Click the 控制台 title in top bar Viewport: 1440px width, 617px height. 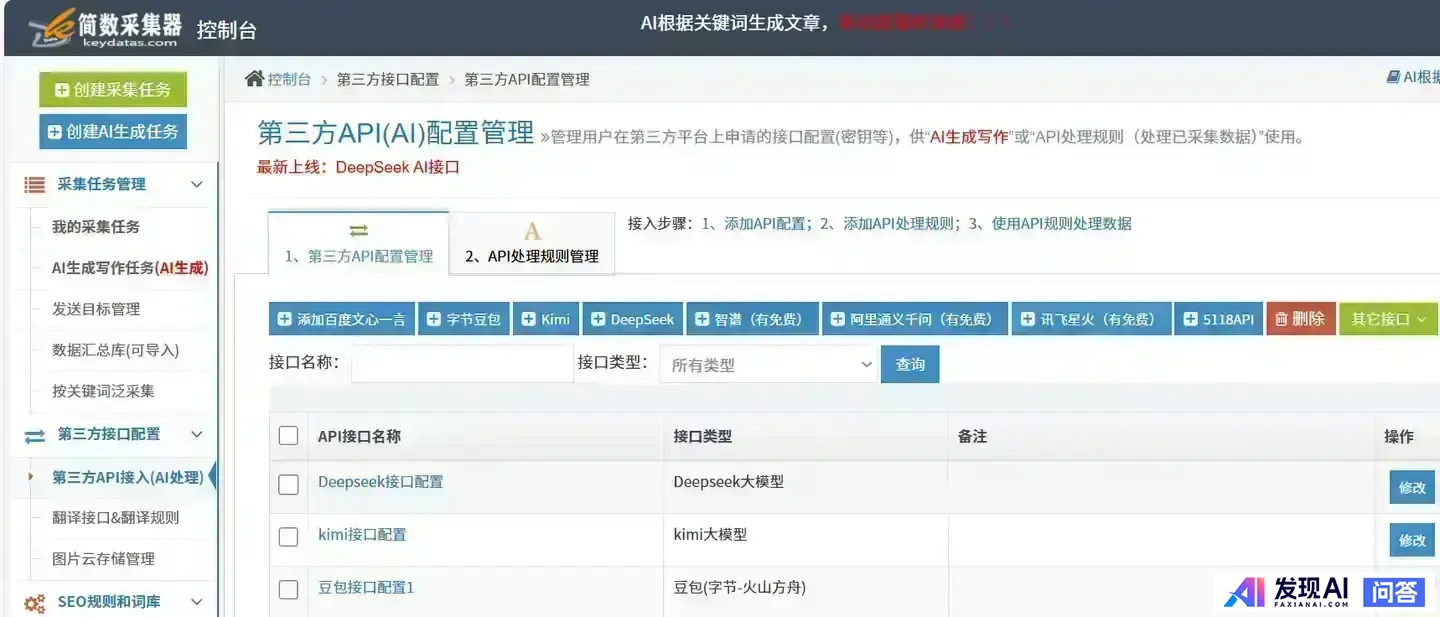coord(227,30)
